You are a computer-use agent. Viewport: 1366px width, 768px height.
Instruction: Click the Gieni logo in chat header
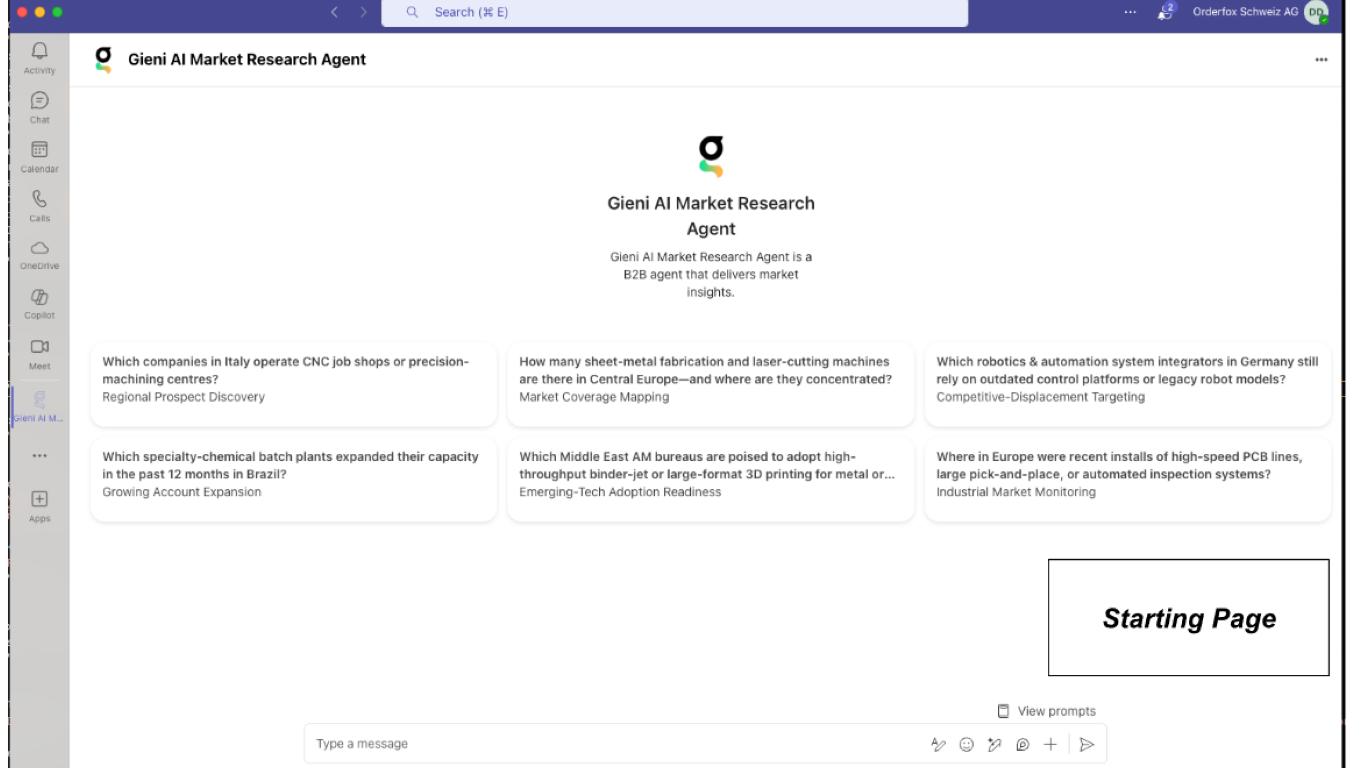[103, 59]
